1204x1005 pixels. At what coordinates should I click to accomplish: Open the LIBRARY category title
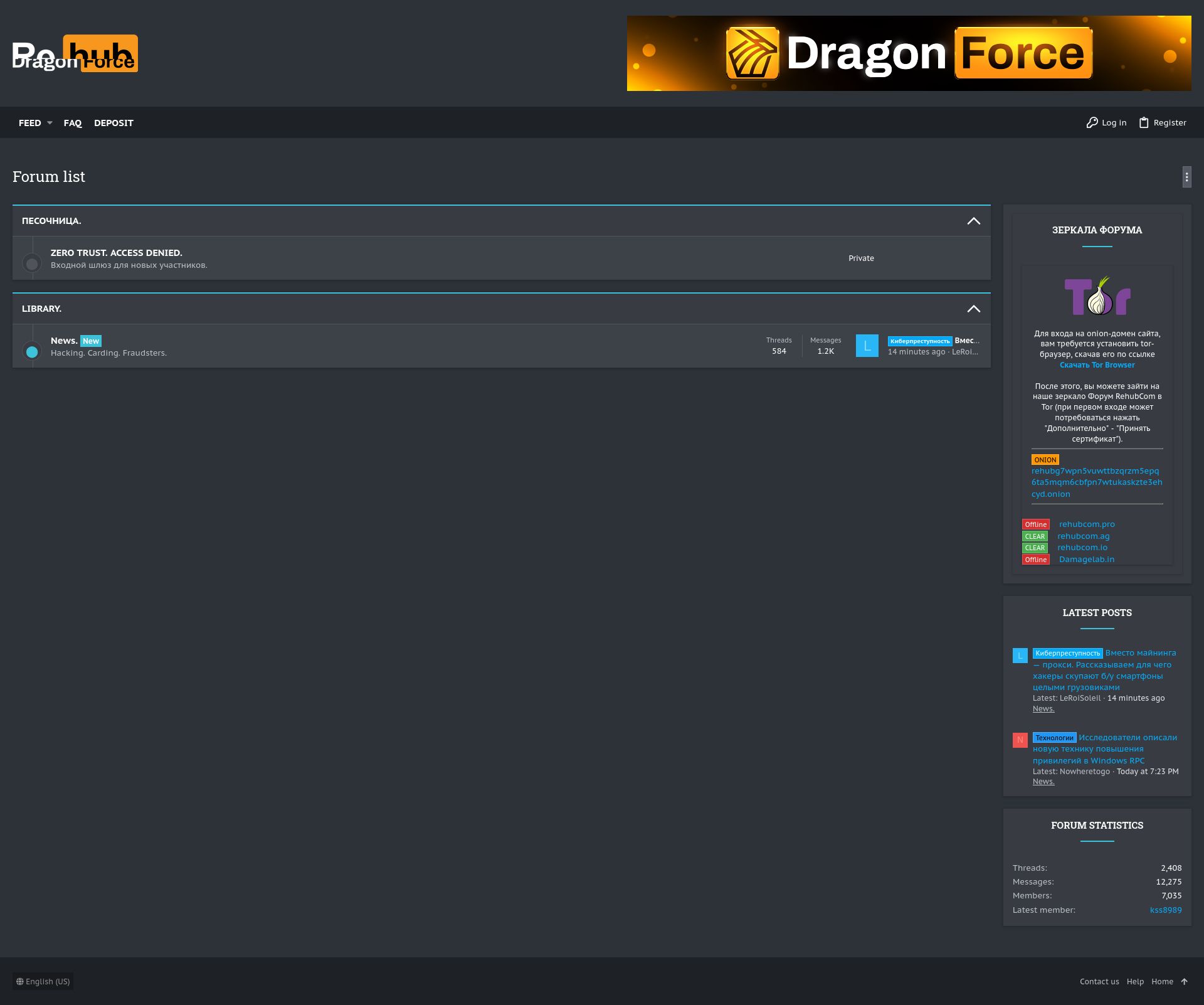click(x=41, y=309)
